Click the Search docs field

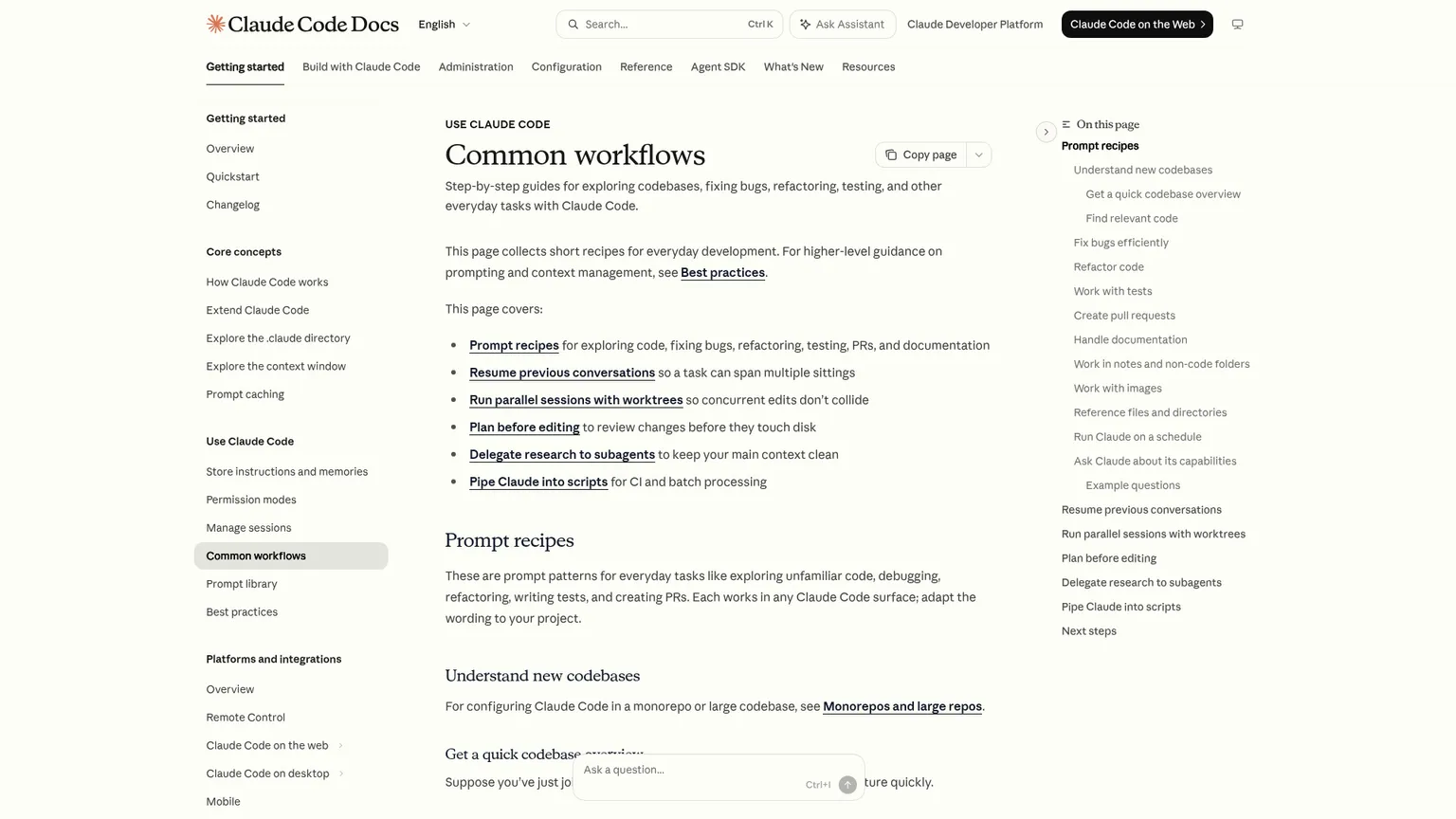[x=669, y=25]
